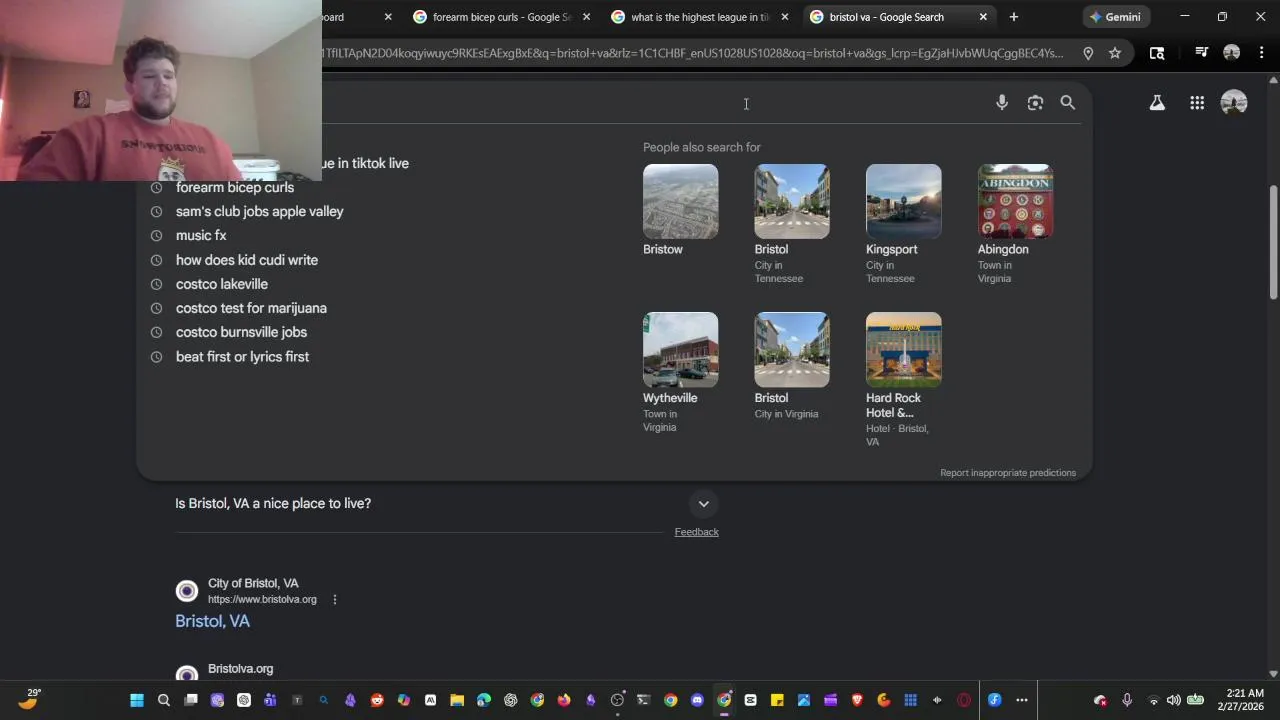1280x720 pixels.
Task: Submit search with magnifying glass icon
Action: click(1068, 103)
